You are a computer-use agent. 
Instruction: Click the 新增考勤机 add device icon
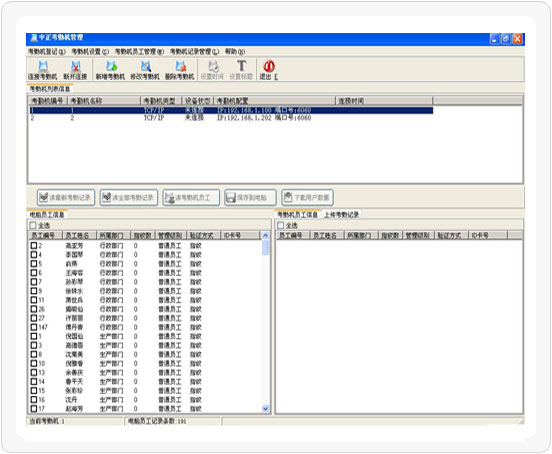pyautogui.click(x=111, y=70)
